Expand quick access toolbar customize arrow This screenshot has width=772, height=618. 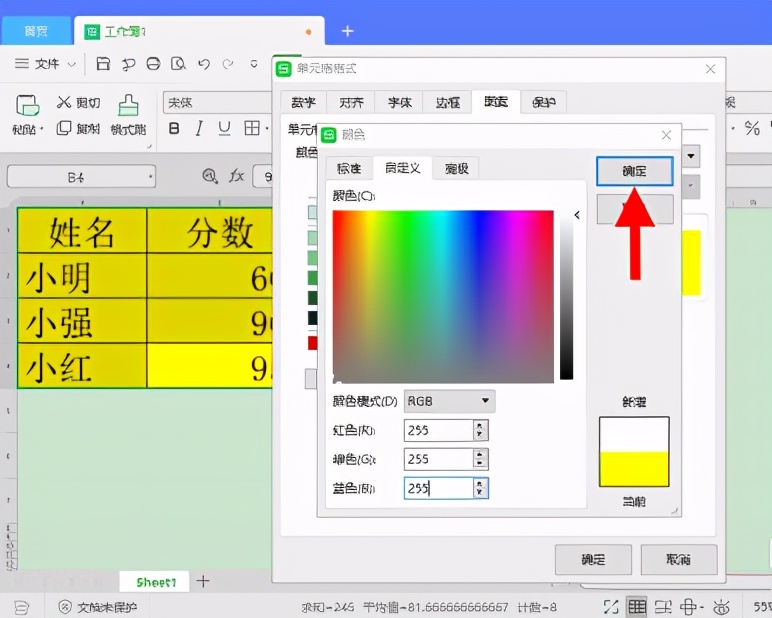coord(254,64)
